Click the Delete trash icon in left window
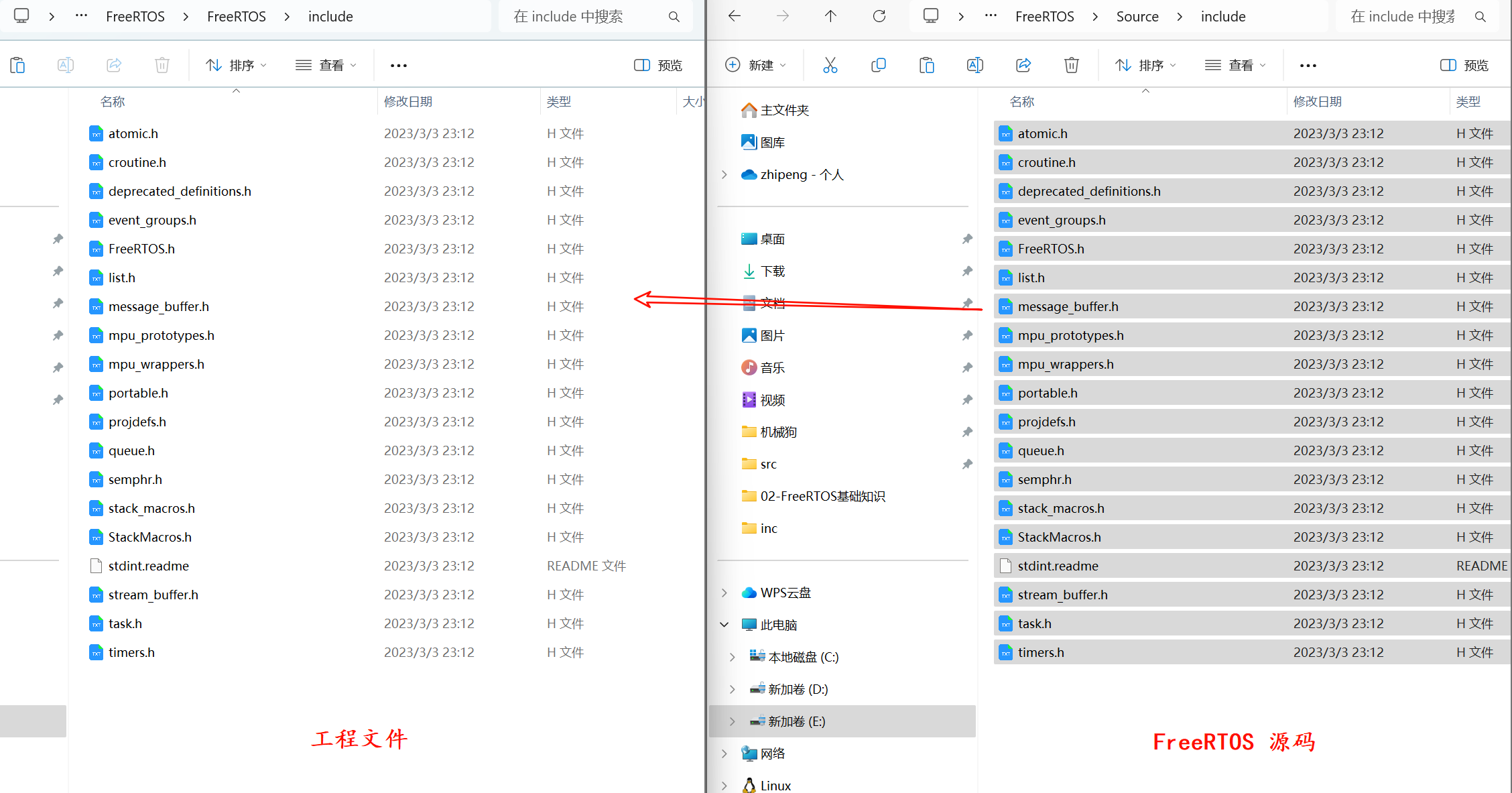The width and height of the screenshot is (1512, 793). (162, 65)
